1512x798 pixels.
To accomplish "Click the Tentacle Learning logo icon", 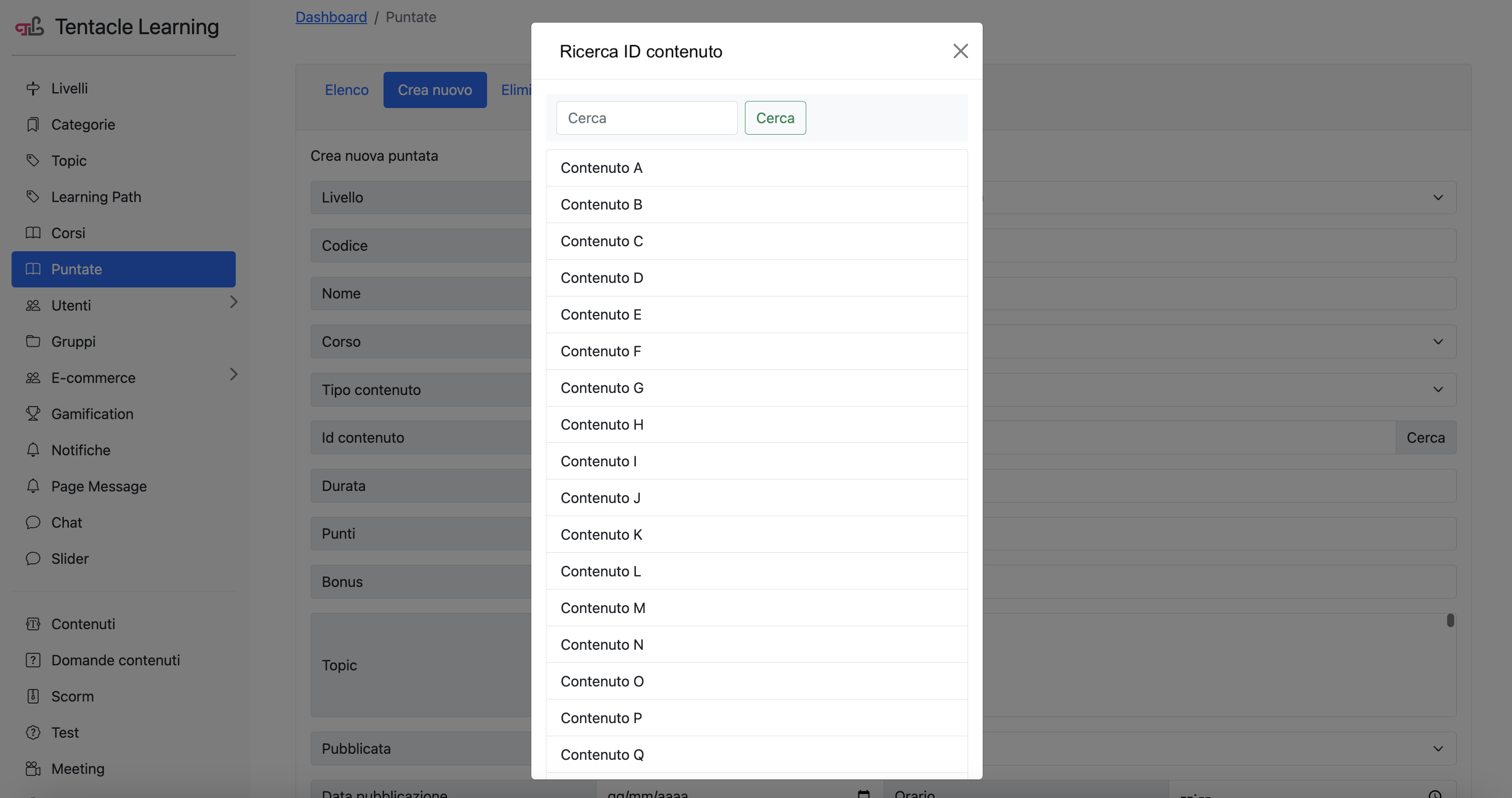I will click(29, 27).
